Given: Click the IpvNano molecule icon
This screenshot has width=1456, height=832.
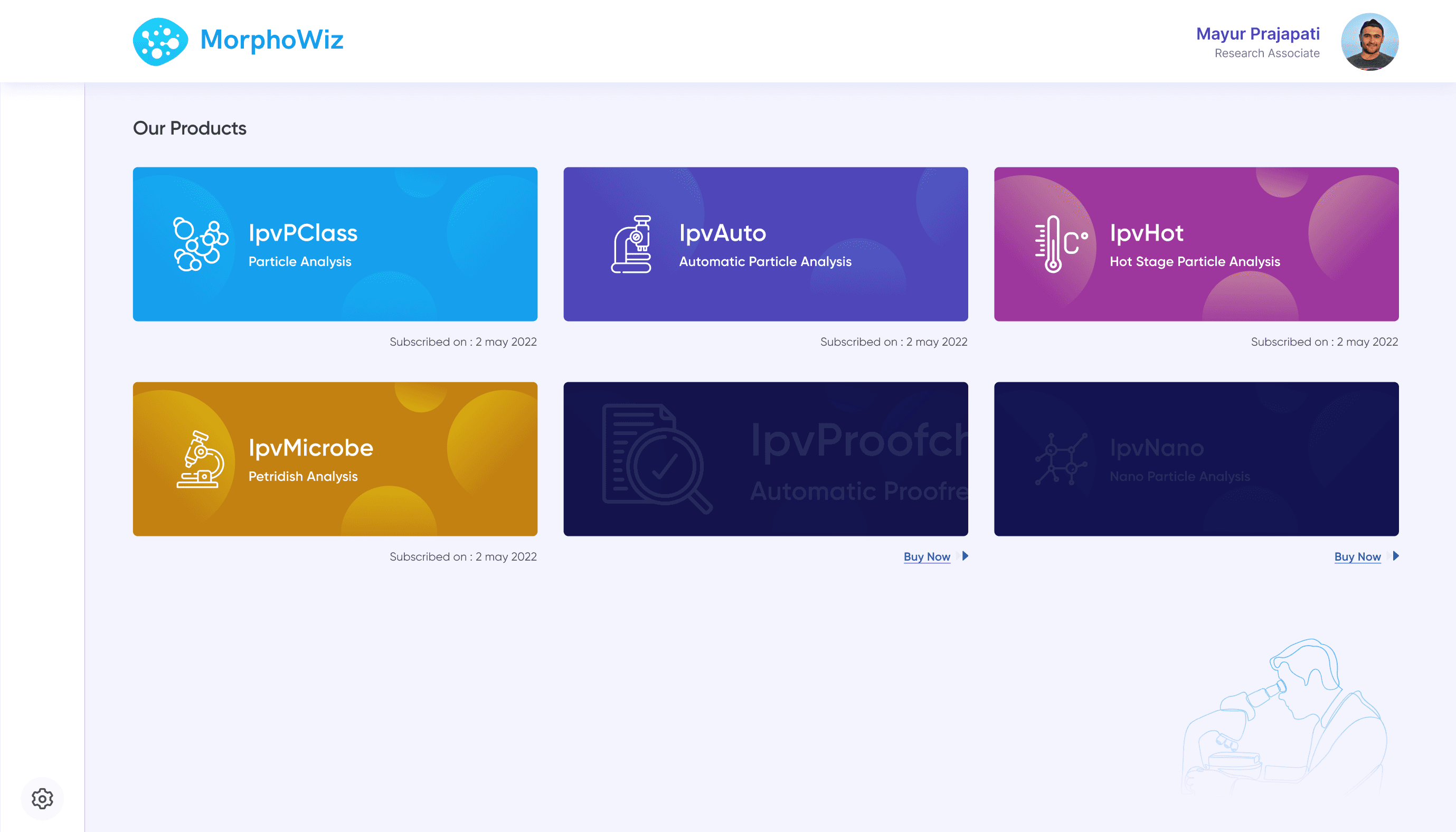Looking at the screenshot, I should pos(1061,459).
